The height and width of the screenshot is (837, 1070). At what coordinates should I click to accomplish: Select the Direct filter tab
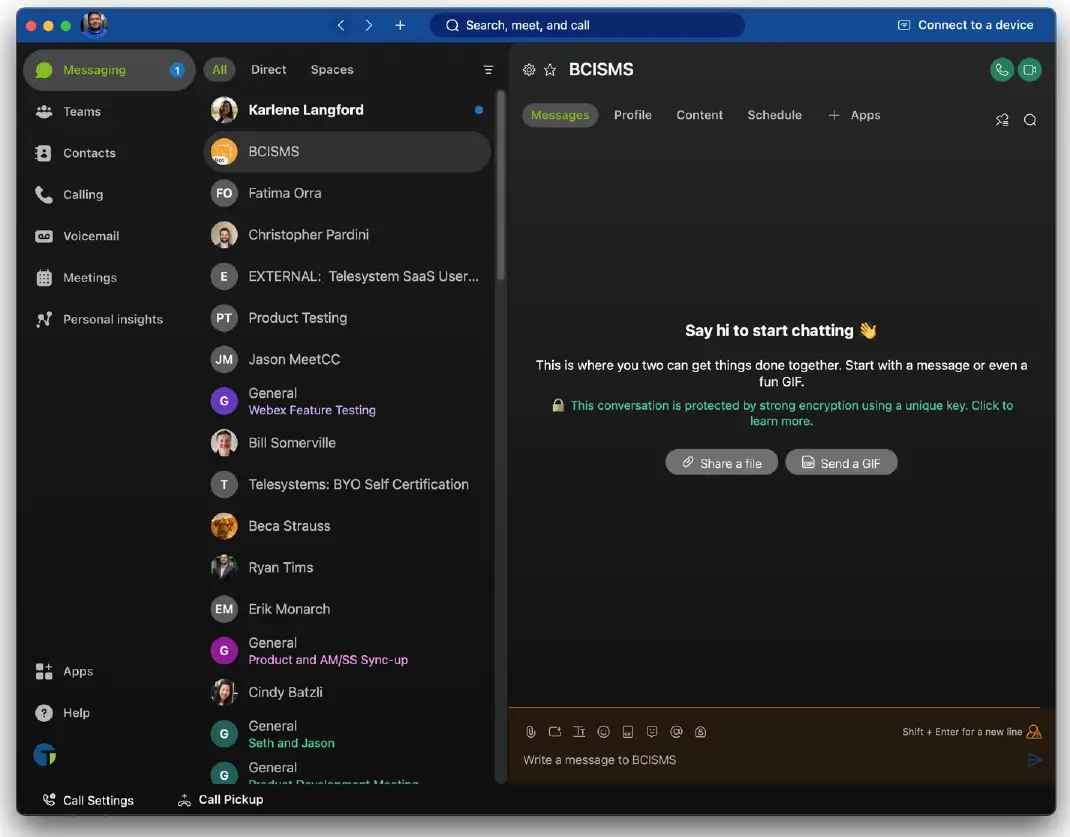point(268,70)
